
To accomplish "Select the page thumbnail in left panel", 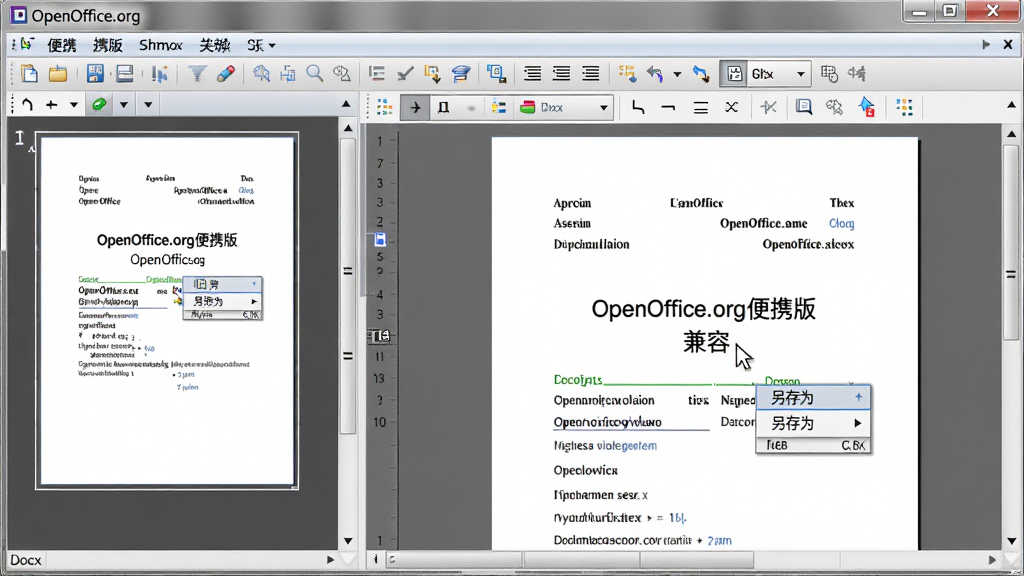I will coord(167,310).
